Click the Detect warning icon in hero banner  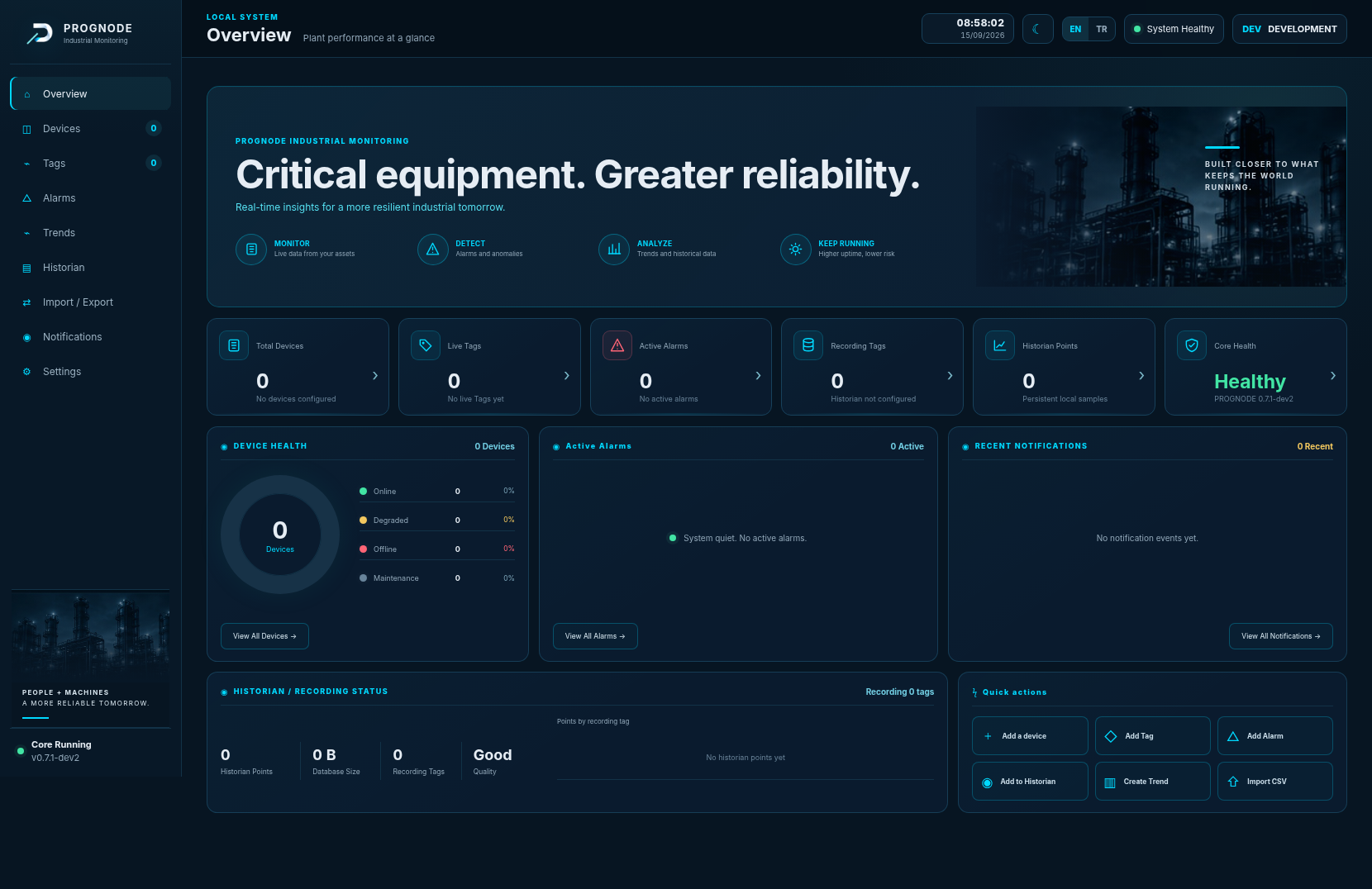(432, 249)
